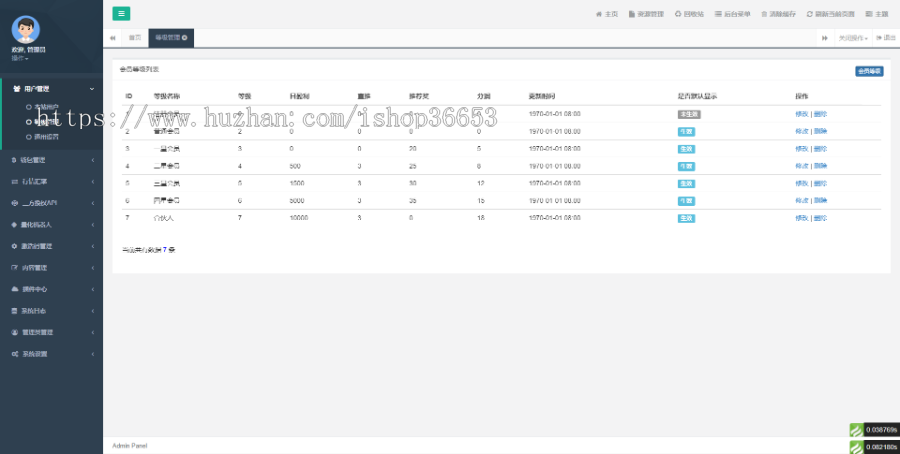Click 修改 for row ID 1
The image size is (900, 454).
click(x=802, y=114)
